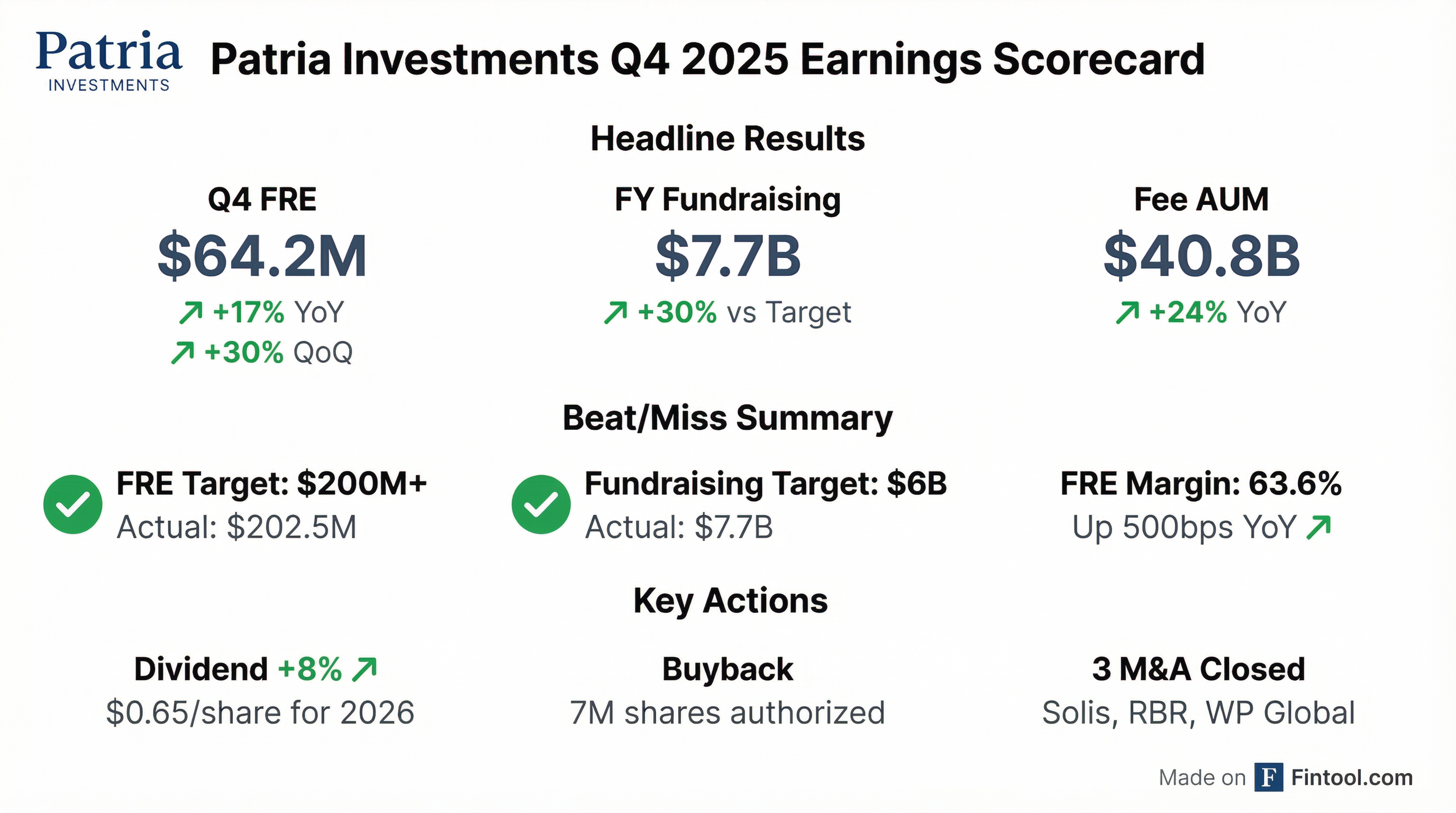Open the Fintool.com link
The width and height of the screenshot is (1456, 813).
point(1351,778)
